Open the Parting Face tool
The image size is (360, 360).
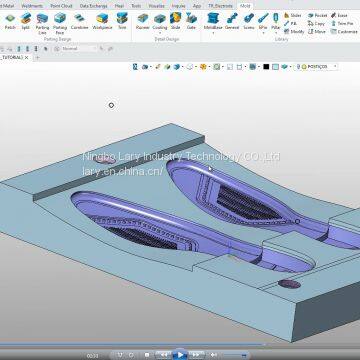tap(60, 23)
